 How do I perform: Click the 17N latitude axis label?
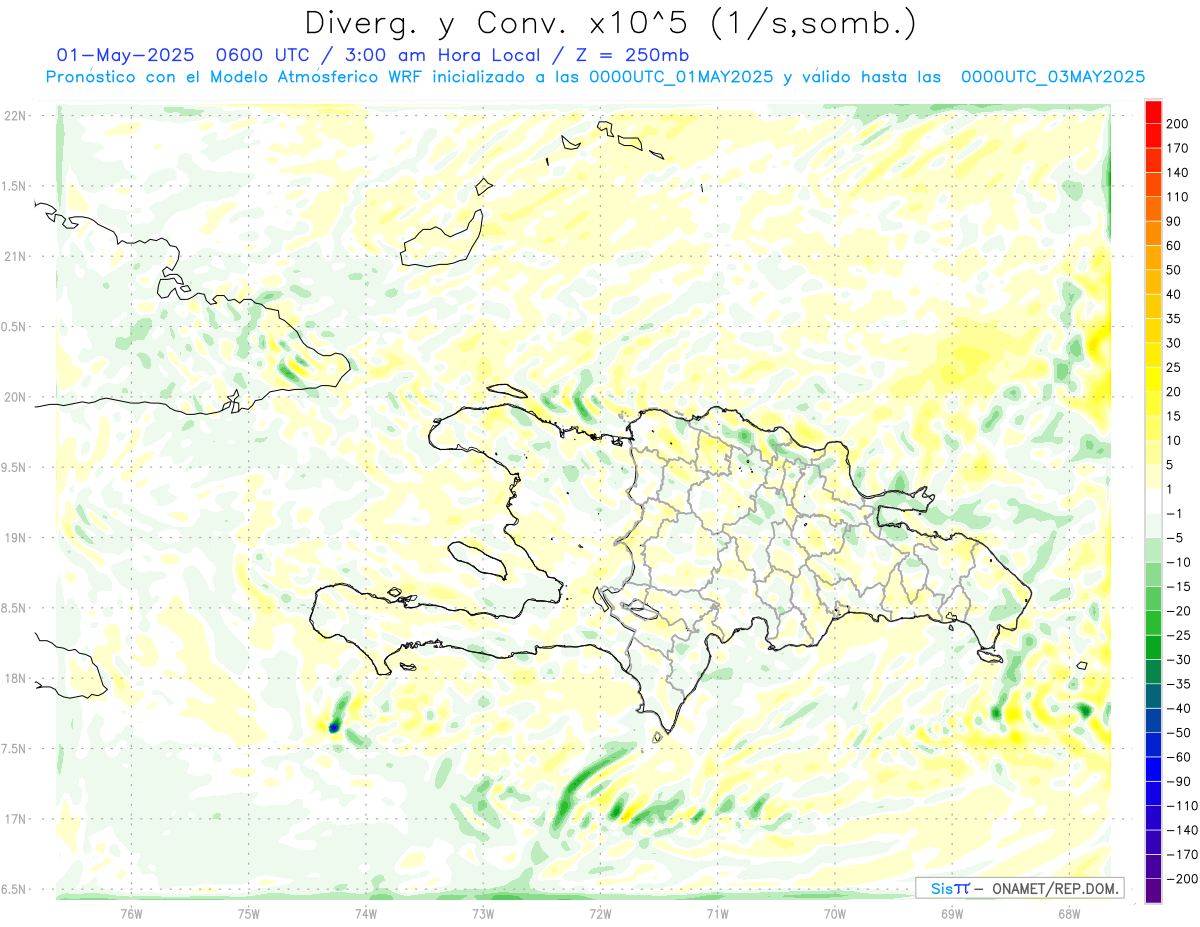(x=15, y=819)
